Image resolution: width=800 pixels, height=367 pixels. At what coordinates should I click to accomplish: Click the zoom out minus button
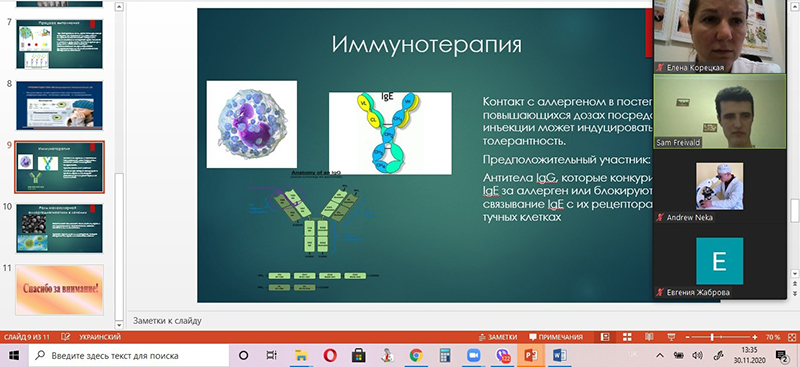click(x=688, y=337)
